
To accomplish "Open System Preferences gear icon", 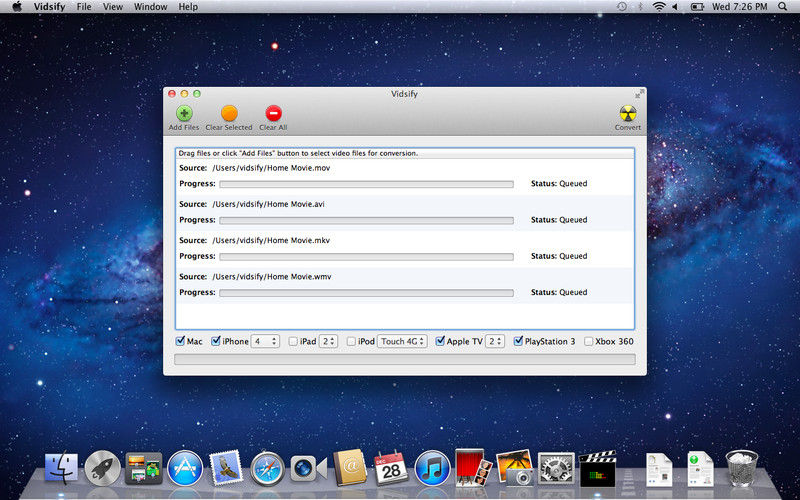I will coord(556,468).
